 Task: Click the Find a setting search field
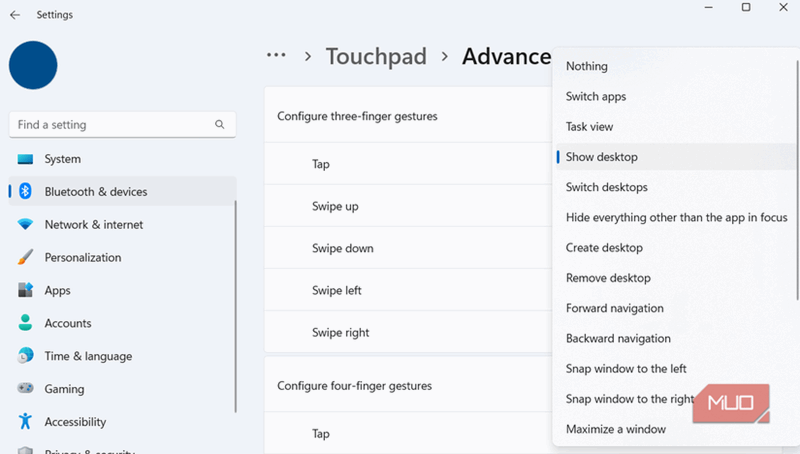110,125
